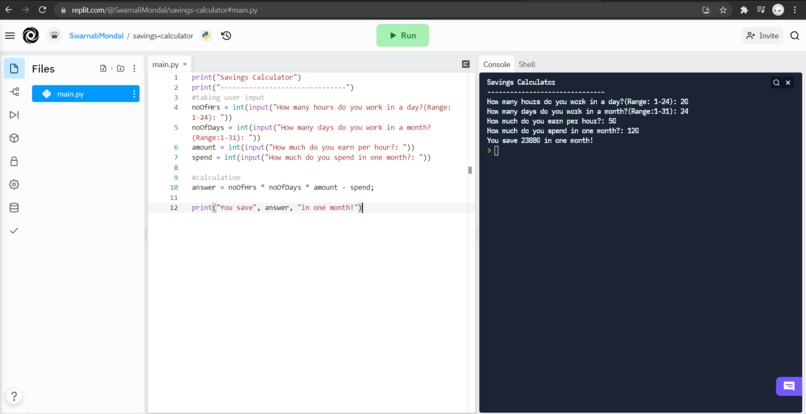Run the savings-calculator program
Screen dimensions: 806x414
[x=402, y=35]
